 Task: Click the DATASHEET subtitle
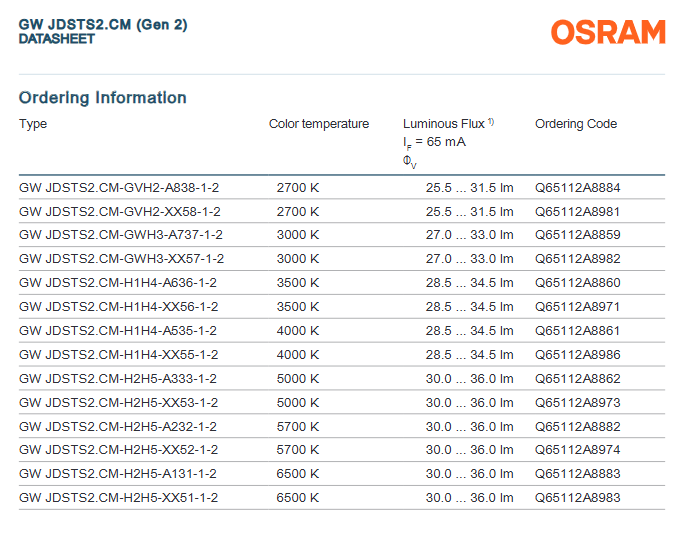[x=56, y=39]
